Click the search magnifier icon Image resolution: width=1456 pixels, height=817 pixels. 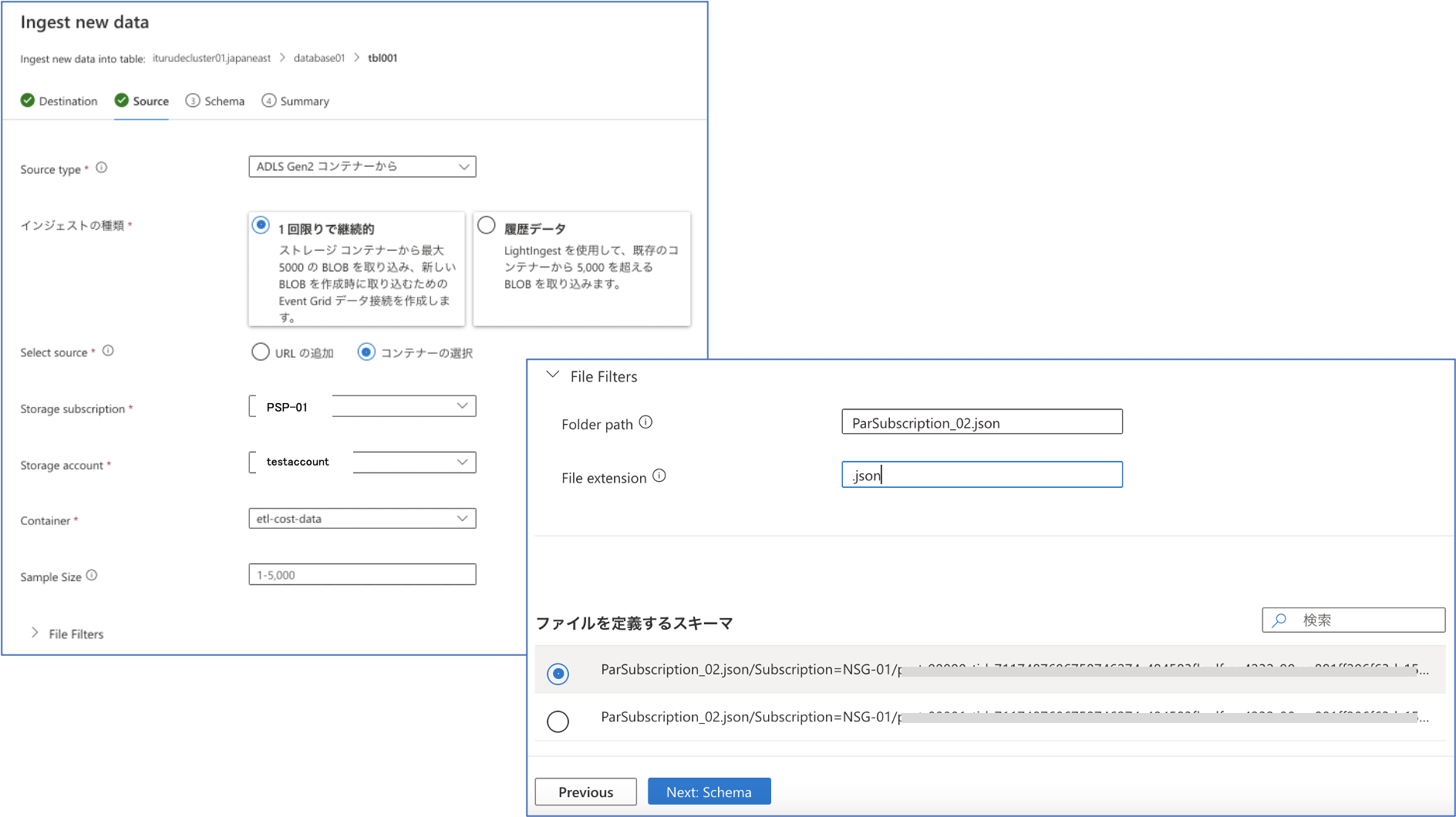click(1279, 620)
